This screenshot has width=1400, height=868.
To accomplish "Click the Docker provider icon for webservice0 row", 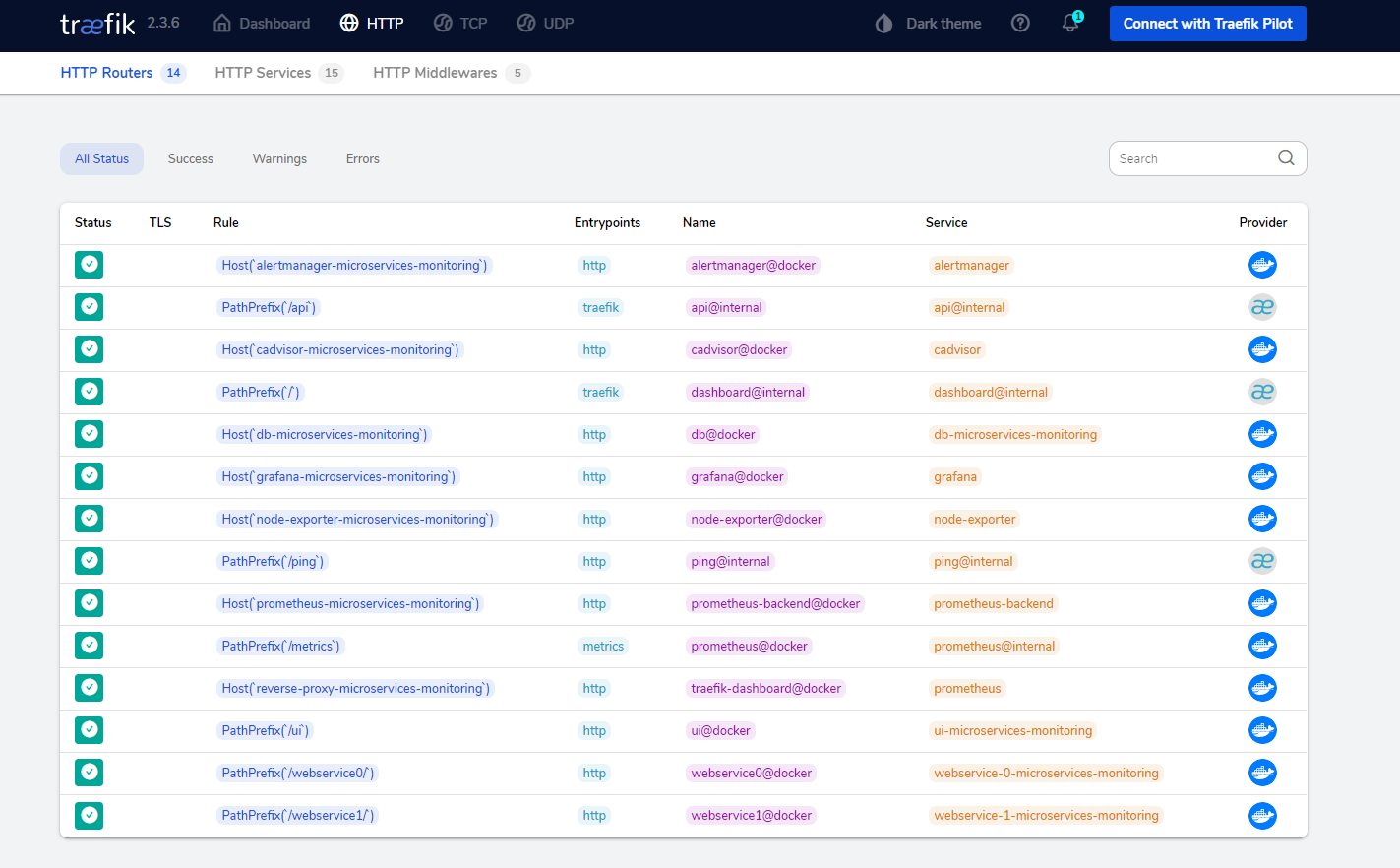I will click(x=1262, y=773).
